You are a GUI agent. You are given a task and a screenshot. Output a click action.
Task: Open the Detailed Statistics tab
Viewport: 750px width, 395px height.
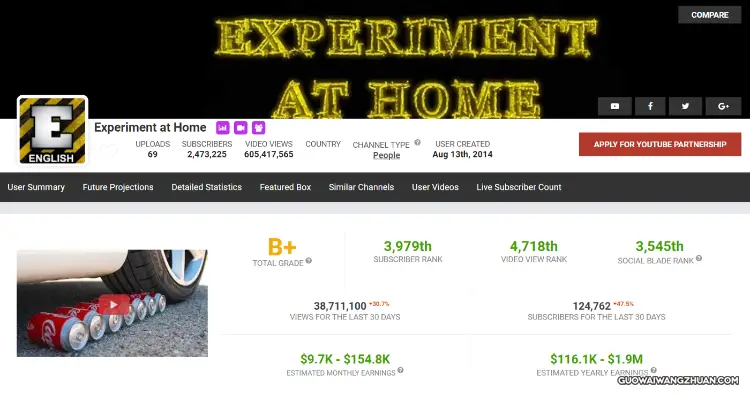pyautogui.click(x=207, y=187)
